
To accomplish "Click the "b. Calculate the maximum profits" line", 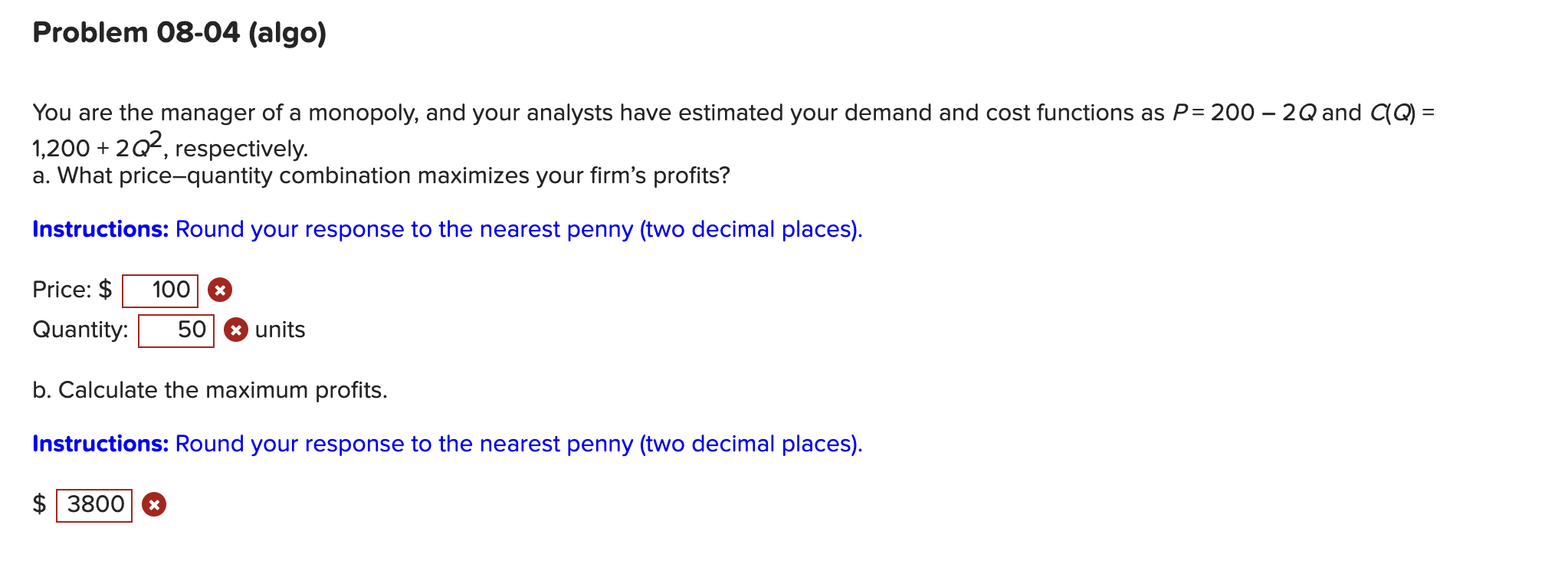I will pos(210,390).
